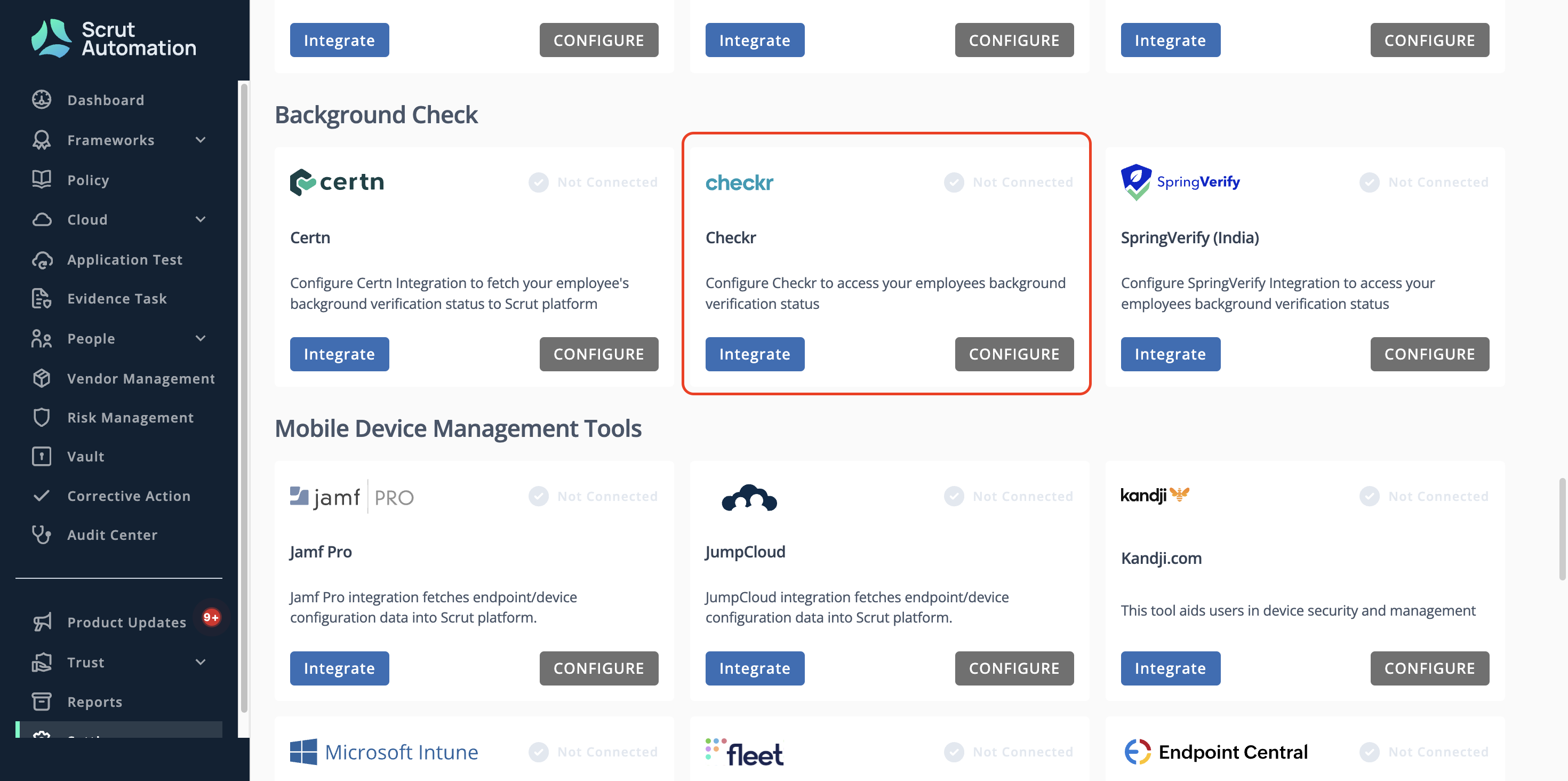
Task: Click the Vendor Management cube icon
Action: (x=42, y=378)
